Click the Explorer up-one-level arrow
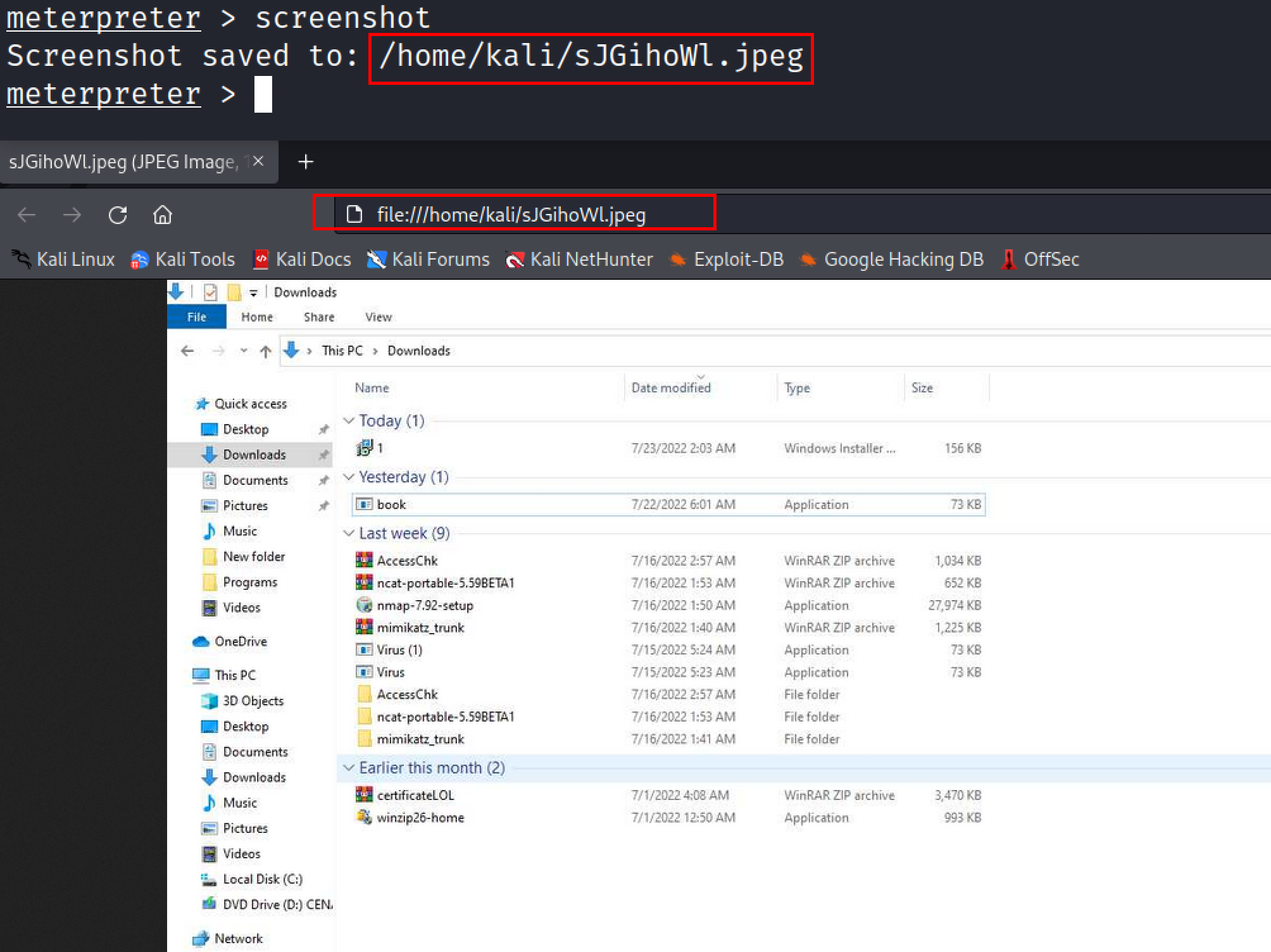 tap(266, 351)
